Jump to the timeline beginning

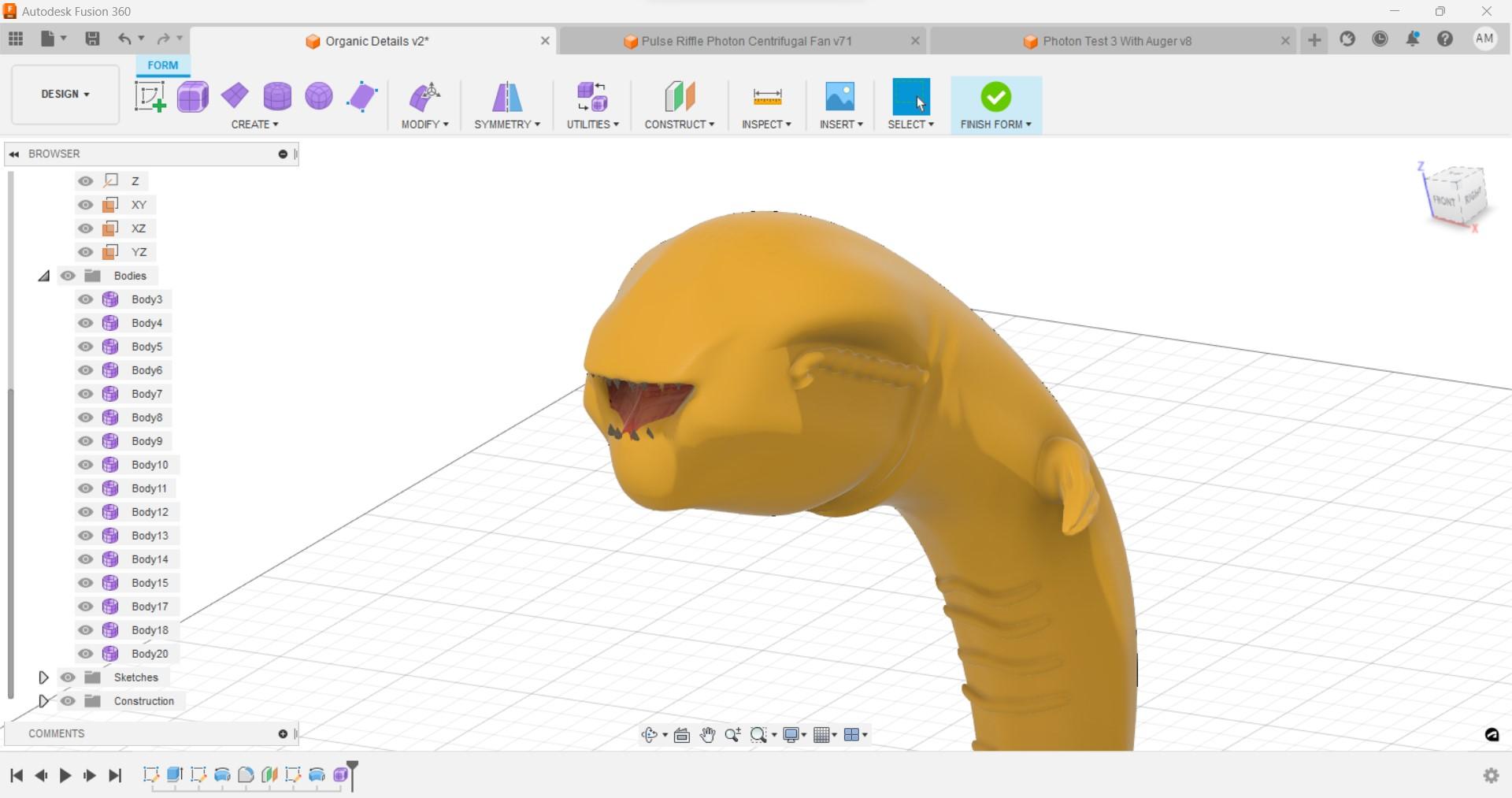click(x=16, y=776)
